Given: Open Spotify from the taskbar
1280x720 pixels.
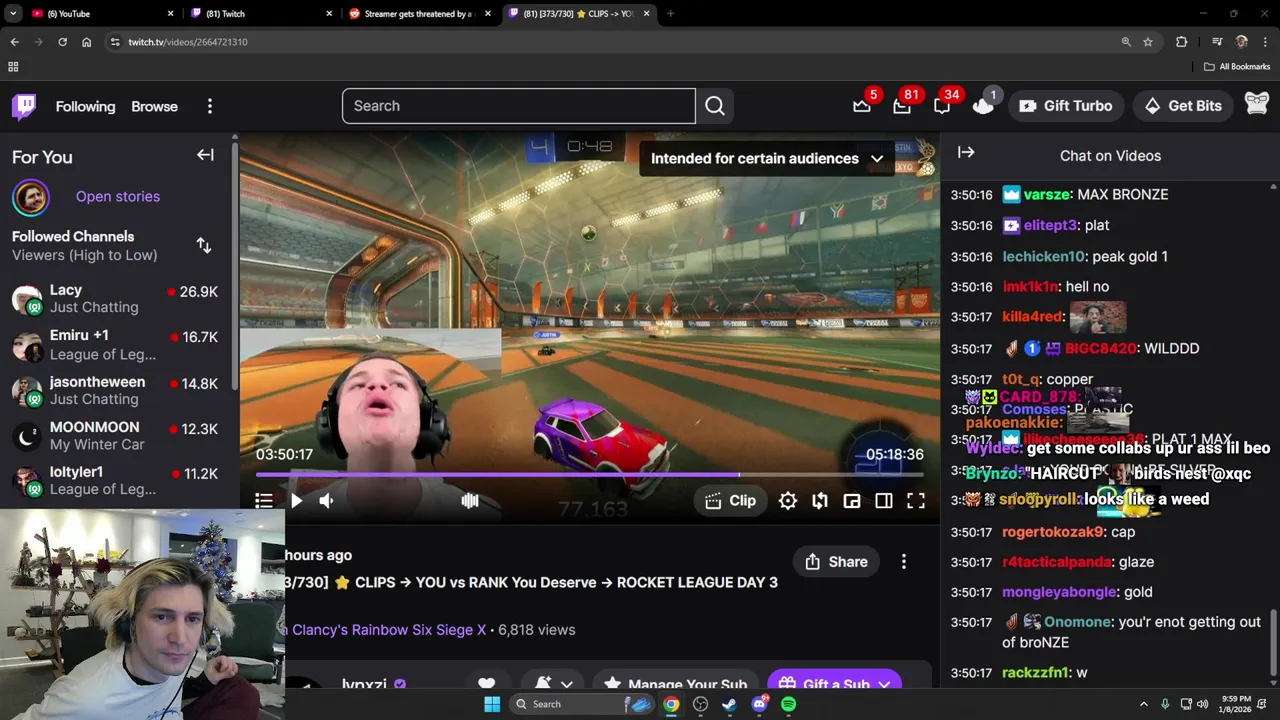Looking at the screenshot, I should [789, 704].
